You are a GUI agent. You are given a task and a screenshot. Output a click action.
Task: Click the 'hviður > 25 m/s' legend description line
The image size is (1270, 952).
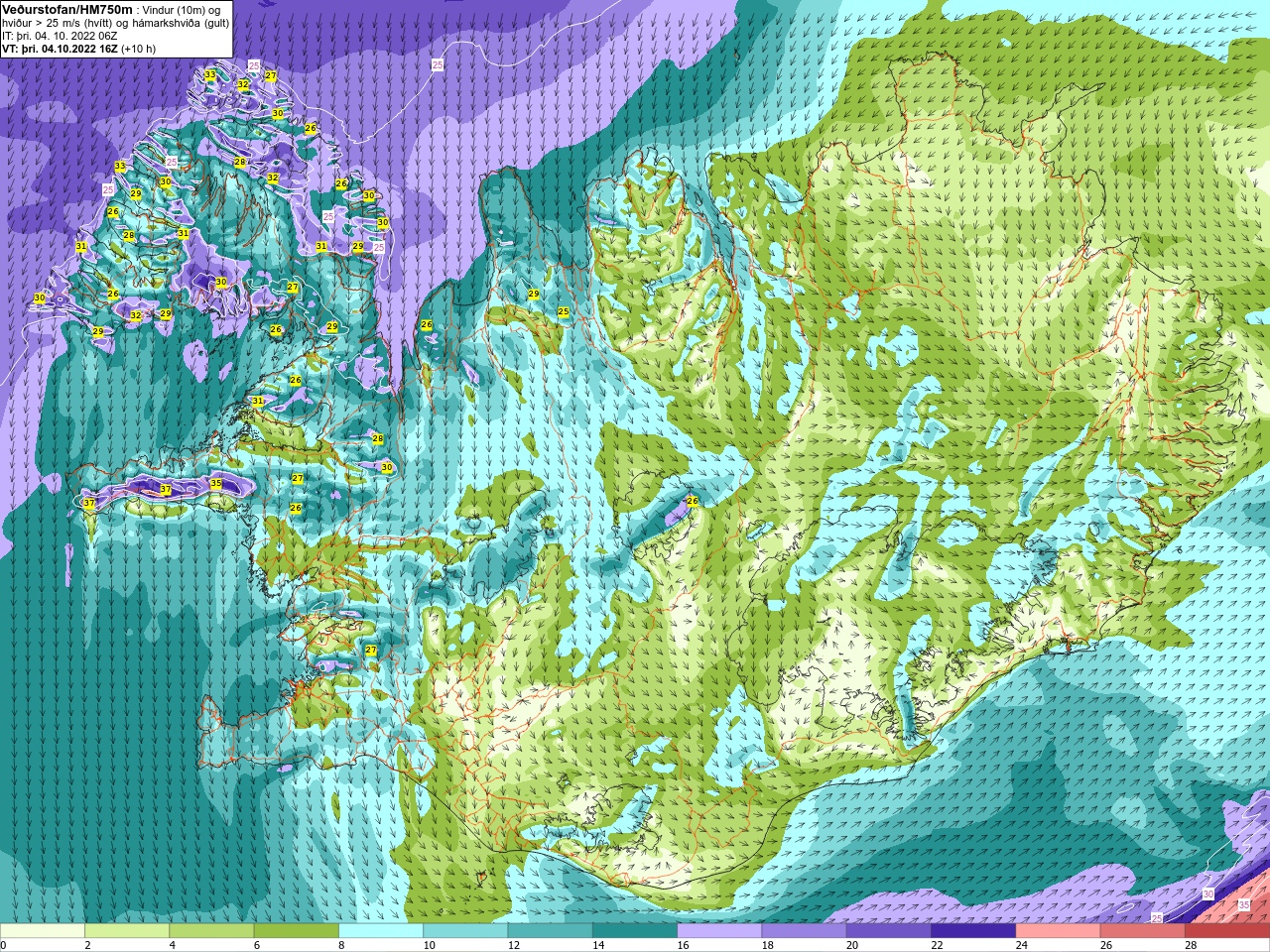click(x=115, y=23)
